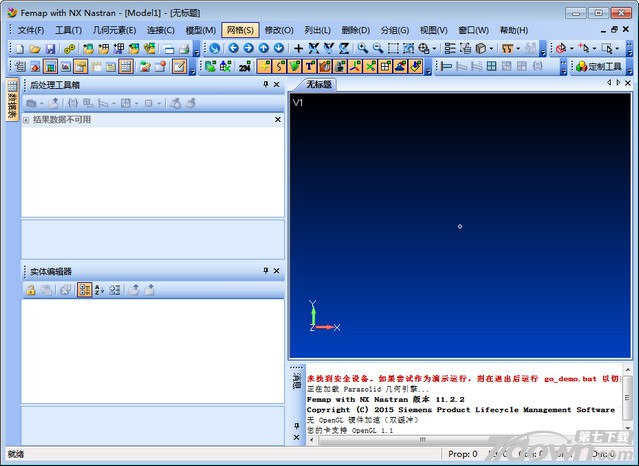639x466 pixels.
Task: Click the pan left arrow icon
Action: (x=234, y=48)
